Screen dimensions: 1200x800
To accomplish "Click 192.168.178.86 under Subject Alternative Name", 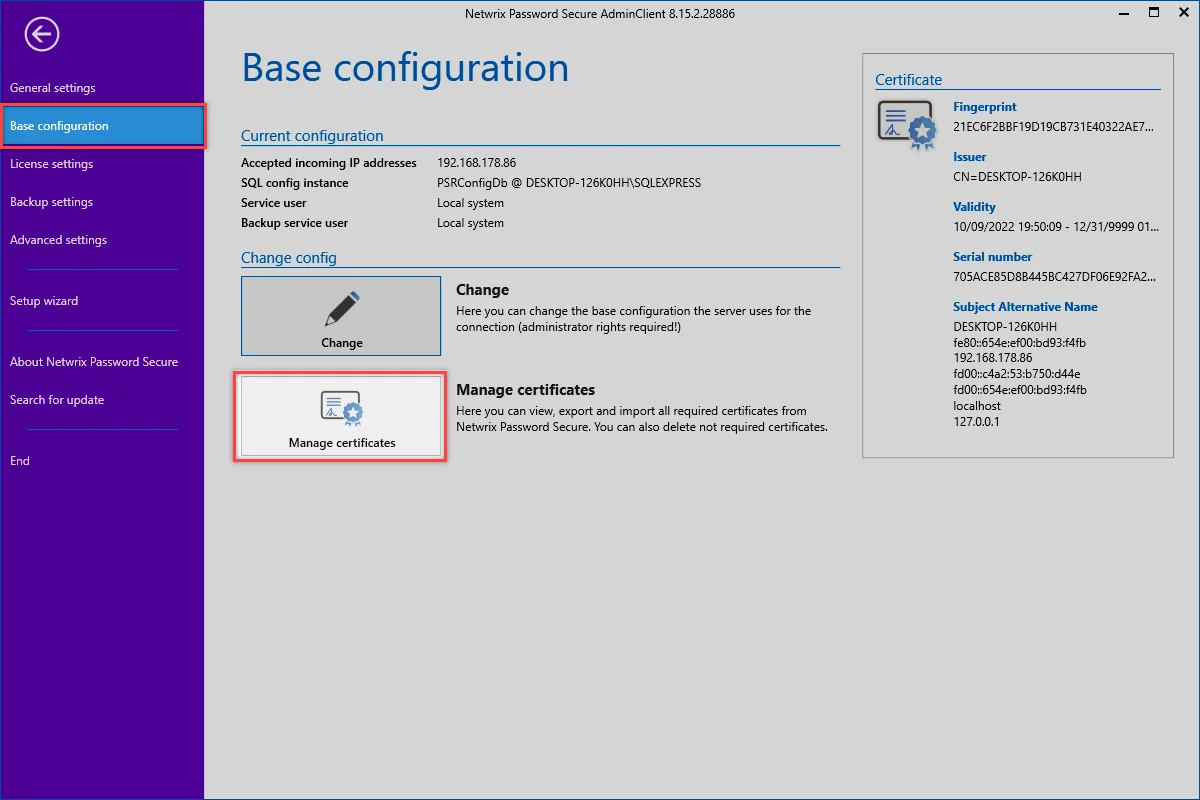I will [993, 358].
